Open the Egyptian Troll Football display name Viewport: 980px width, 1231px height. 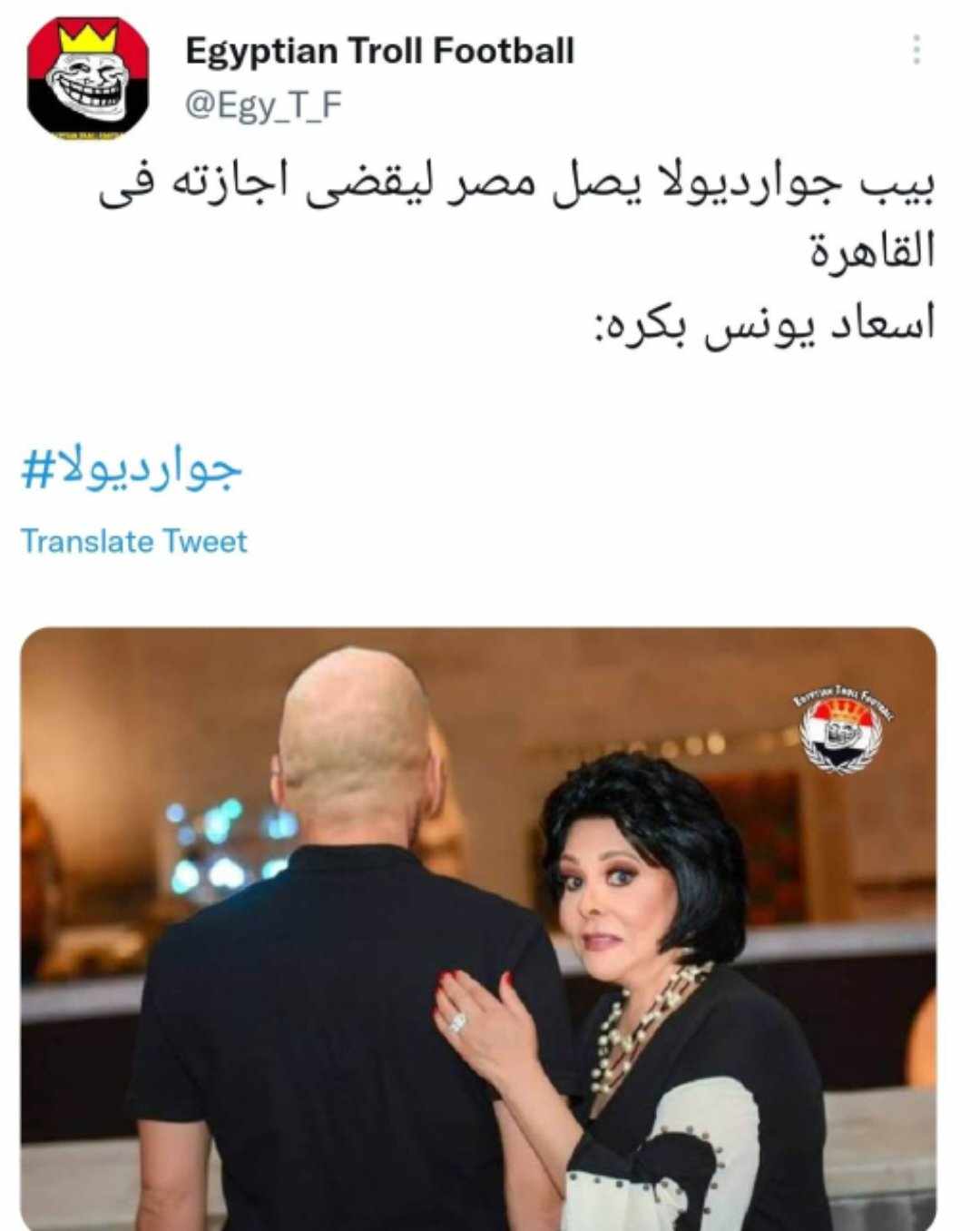379,51
